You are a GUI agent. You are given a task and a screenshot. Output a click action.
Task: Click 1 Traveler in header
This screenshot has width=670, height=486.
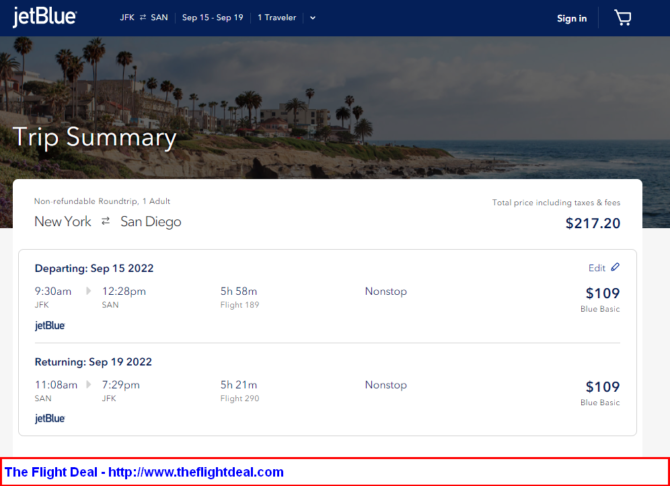(x=276, y=18)
